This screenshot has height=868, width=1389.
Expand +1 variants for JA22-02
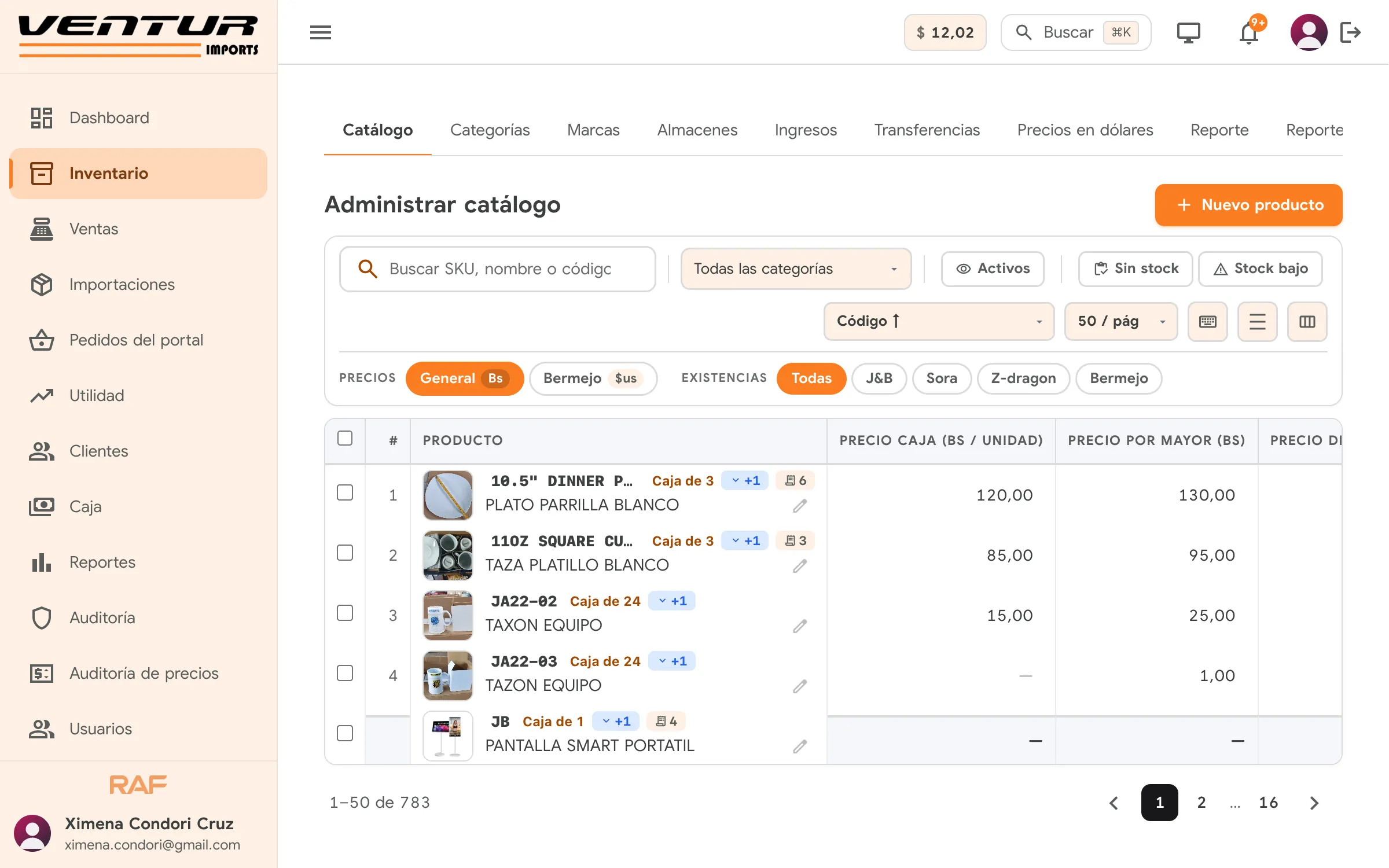(672, 601)
